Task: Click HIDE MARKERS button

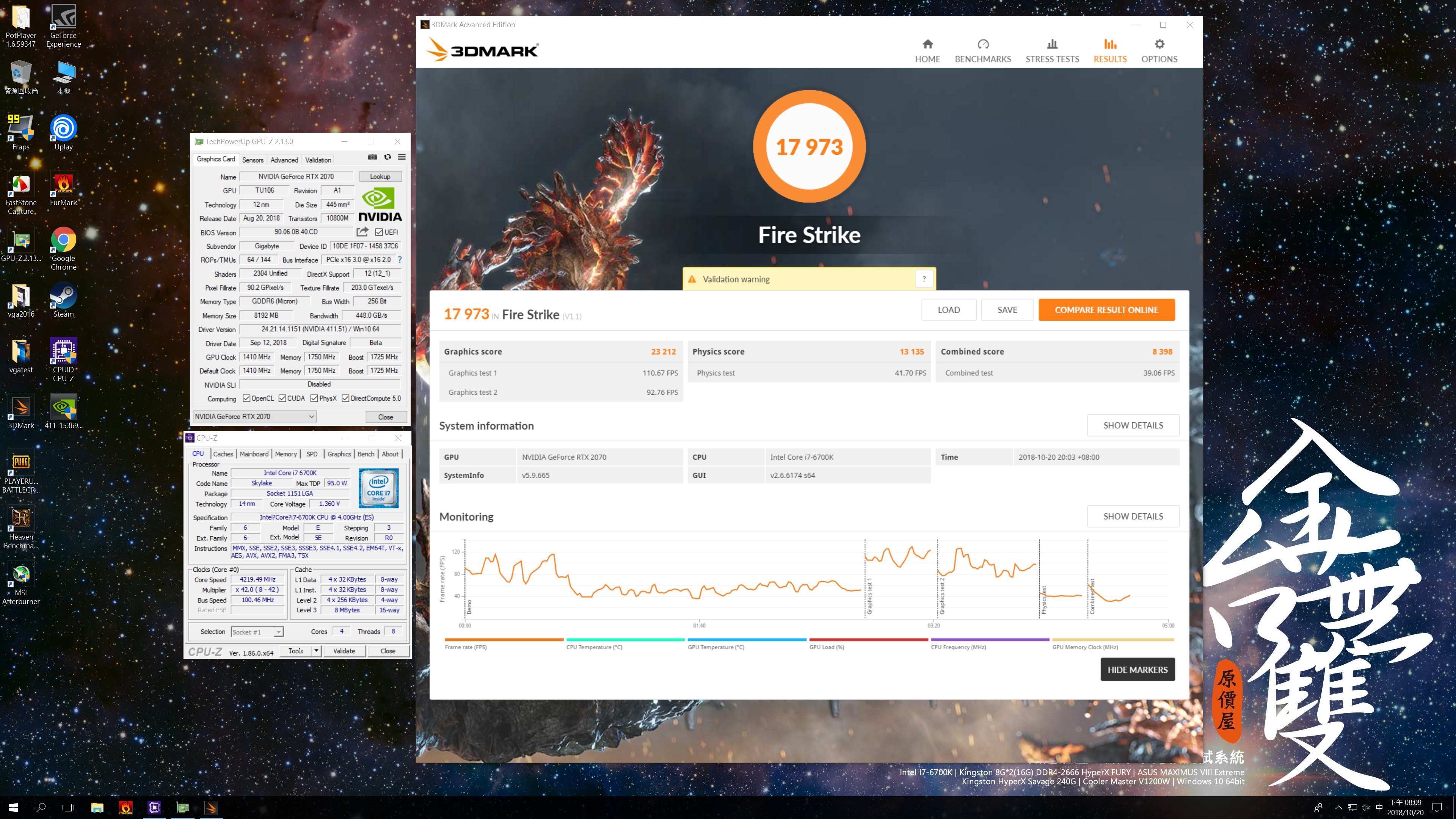Action: tap(1137, 669)
